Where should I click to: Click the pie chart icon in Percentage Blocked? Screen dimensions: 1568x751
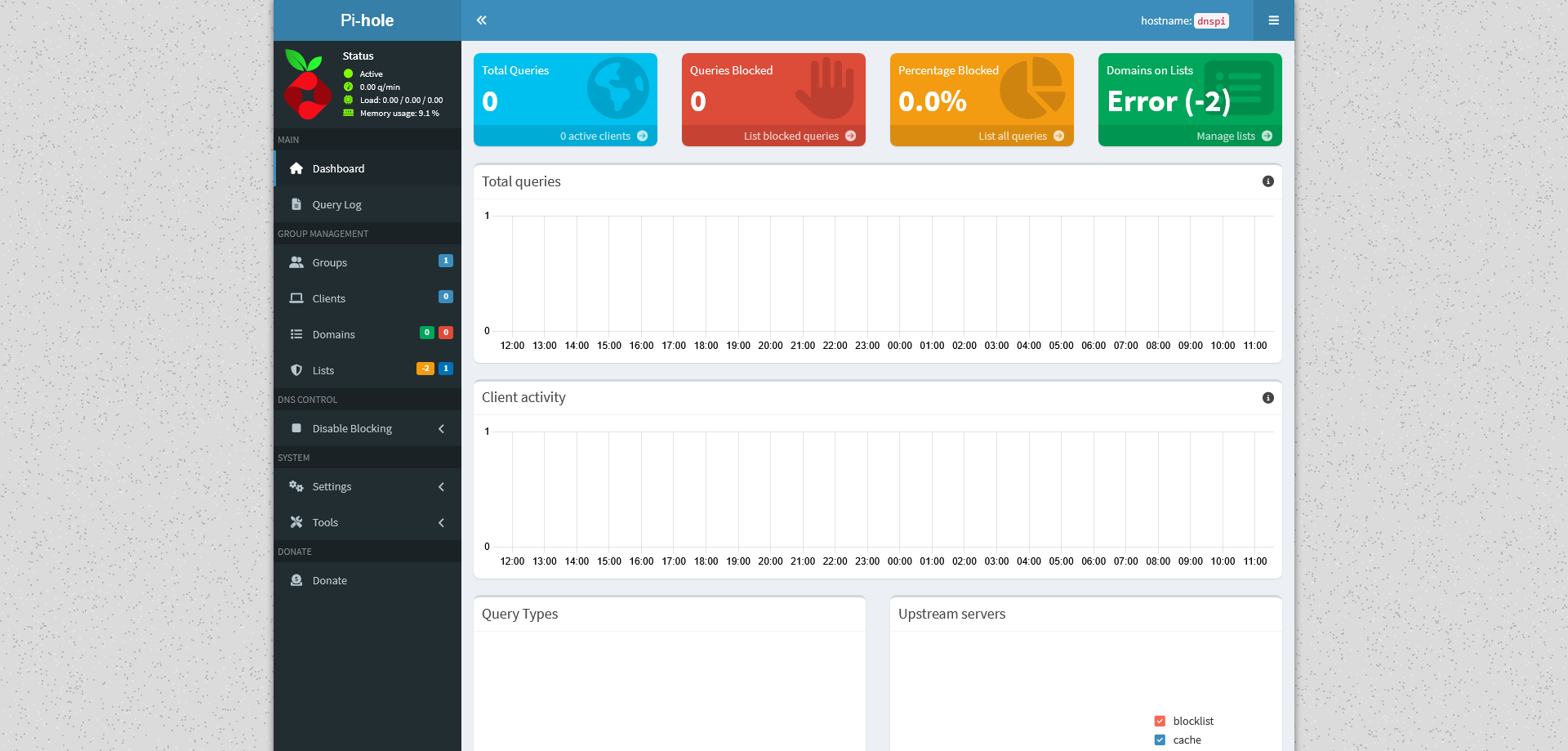click(x=1033, y=88)
